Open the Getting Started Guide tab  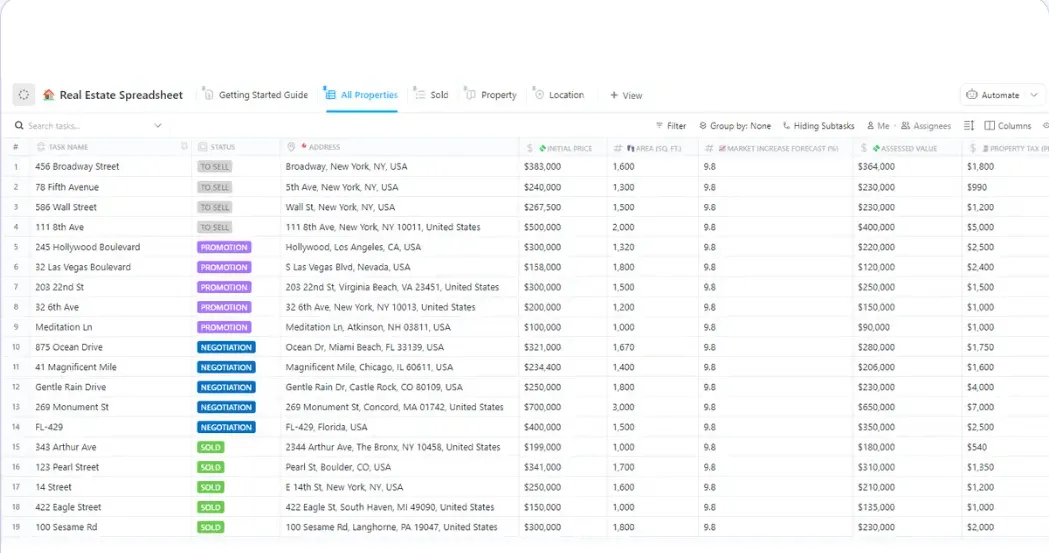256,95
